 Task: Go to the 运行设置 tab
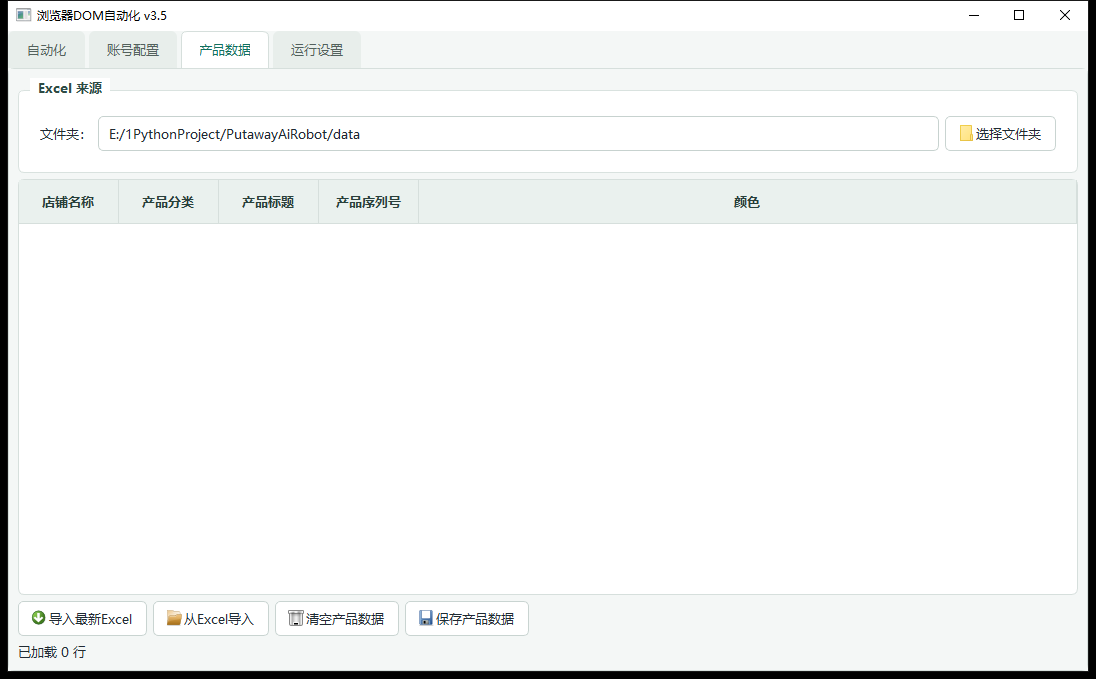[x=317, y=50]
